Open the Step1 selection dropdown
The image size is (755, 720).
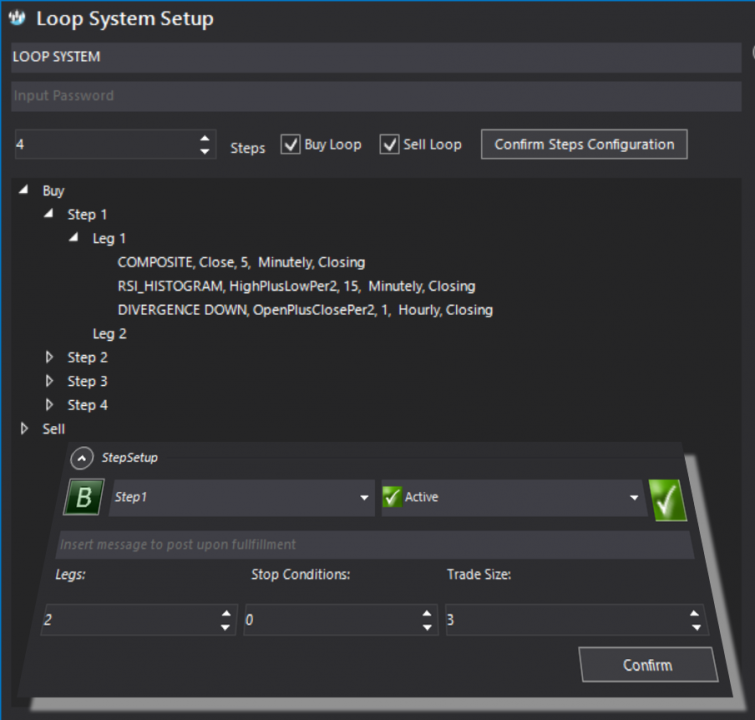(x=364, y=497)
